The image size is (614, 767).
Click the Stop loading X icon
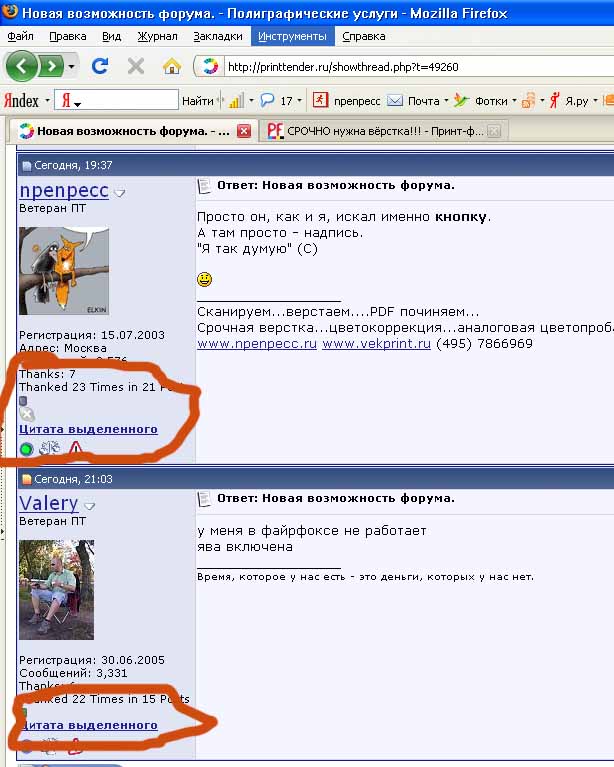click(x=135, y=67)
